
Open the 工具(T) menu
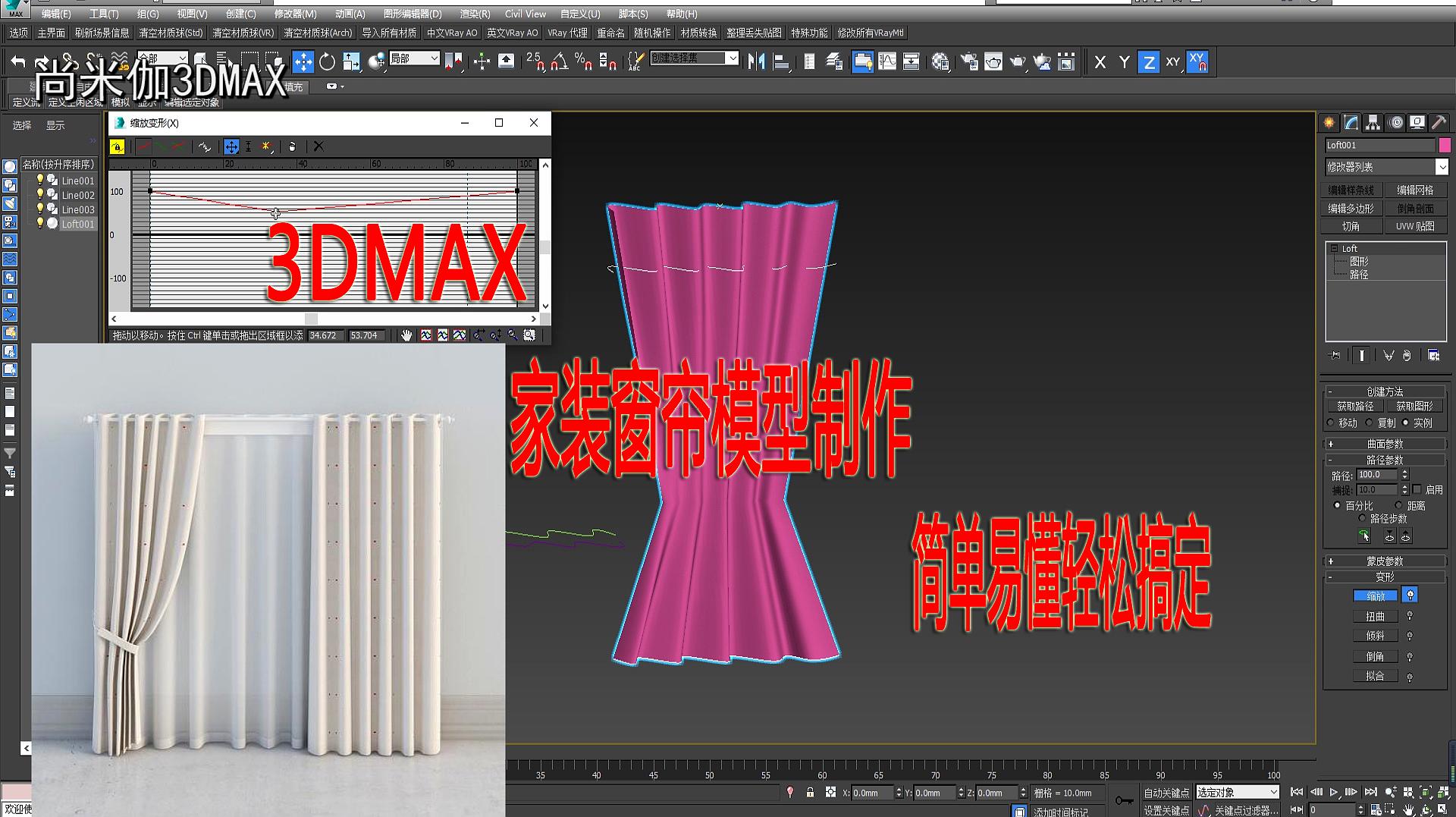pyautogui.click(x=104, y=14)
